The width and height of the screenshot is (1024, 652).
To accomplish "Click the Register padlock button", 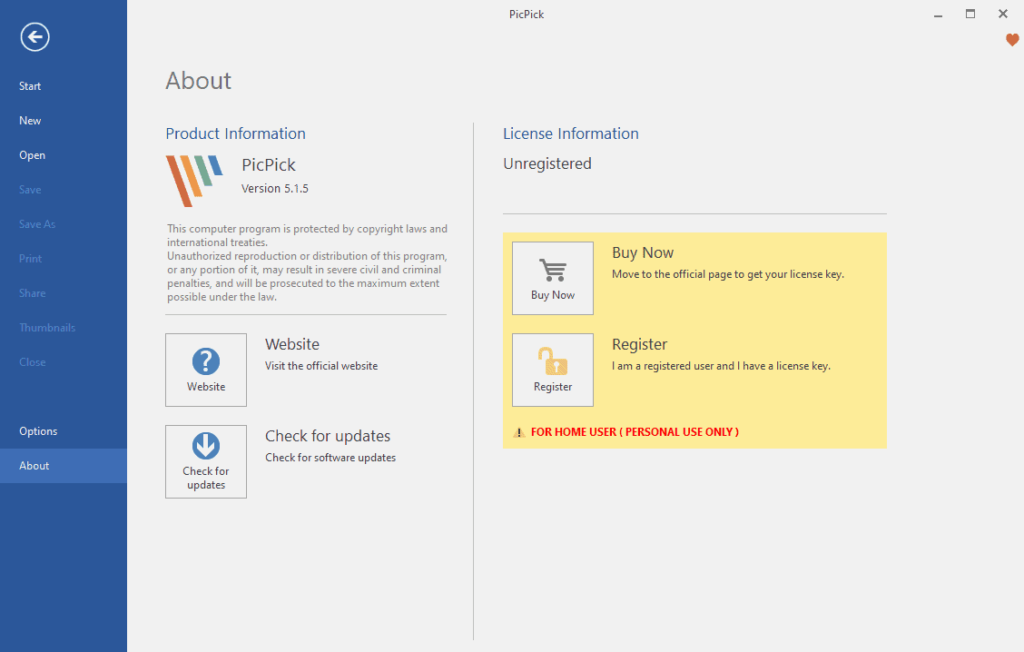I will point(552,370).
